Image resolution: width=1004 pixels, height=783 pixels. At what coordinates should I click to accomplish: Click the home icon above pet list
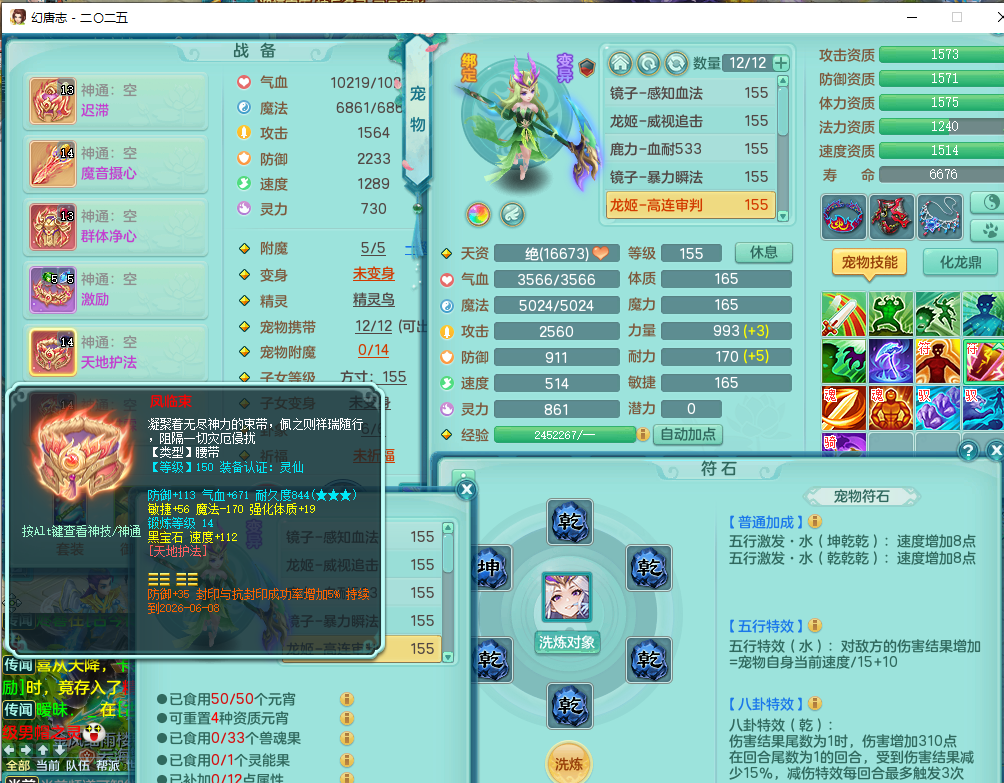620,63
